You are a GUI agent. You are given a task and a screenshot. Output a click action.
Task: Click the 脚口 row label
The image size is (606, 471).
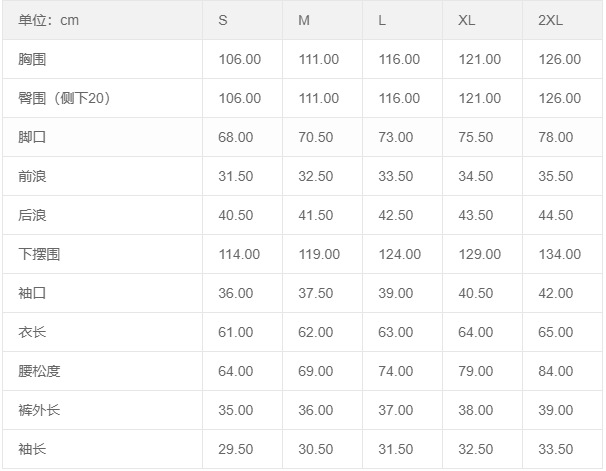point(32,137)
